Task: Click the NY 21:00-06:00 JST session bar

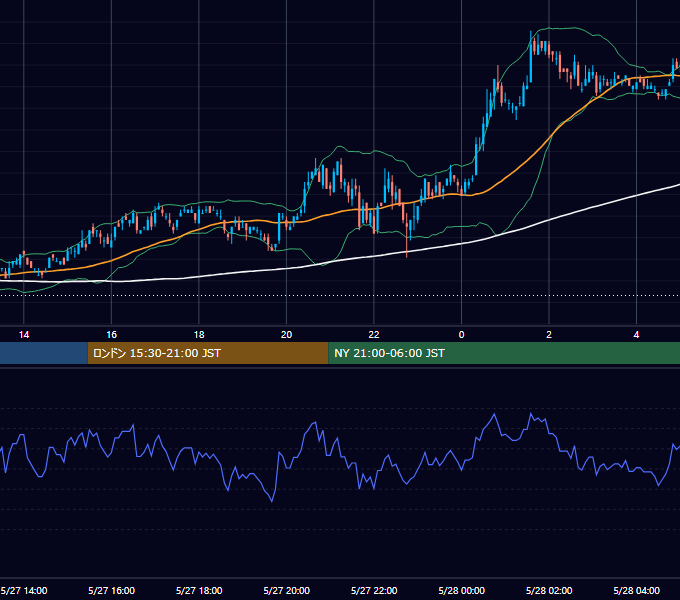Action: 504,353
